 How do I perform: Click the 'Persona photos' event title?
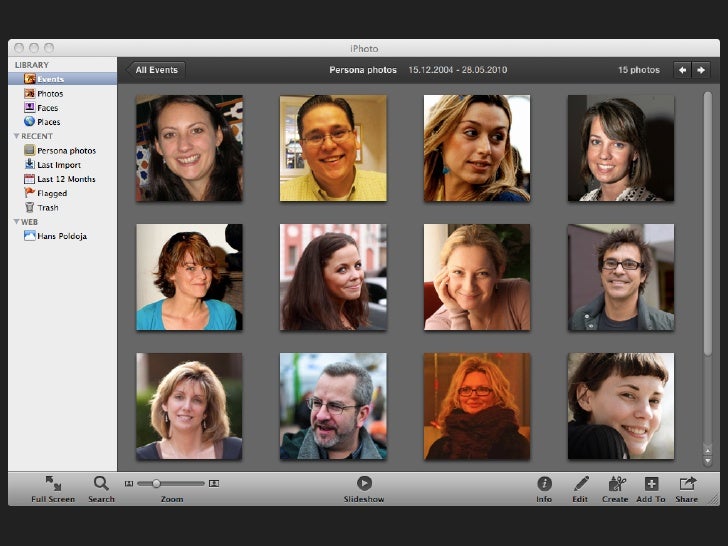click(363, 70)
